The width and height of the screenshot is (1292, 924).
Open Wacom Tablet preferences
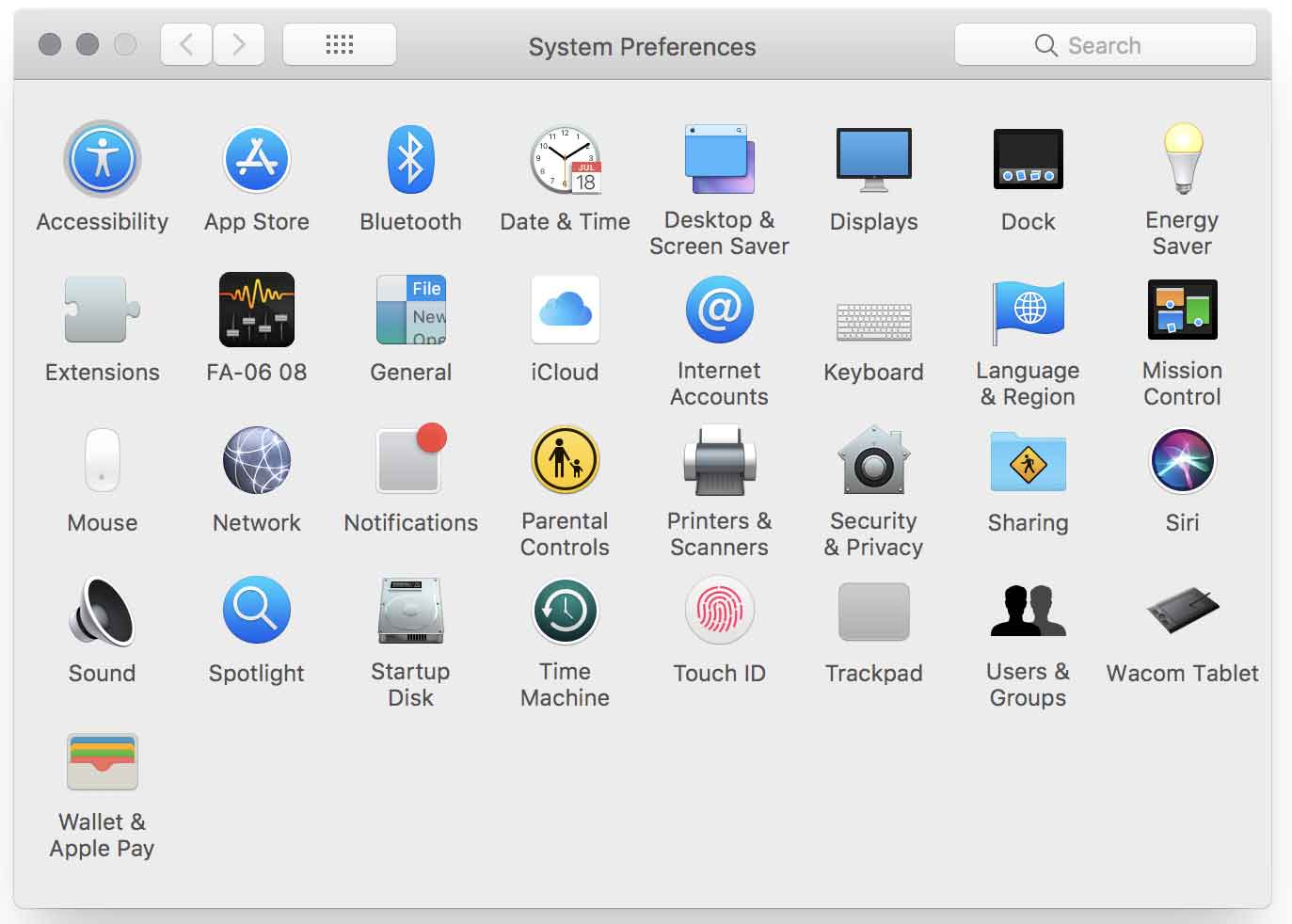click(1183, 611)
